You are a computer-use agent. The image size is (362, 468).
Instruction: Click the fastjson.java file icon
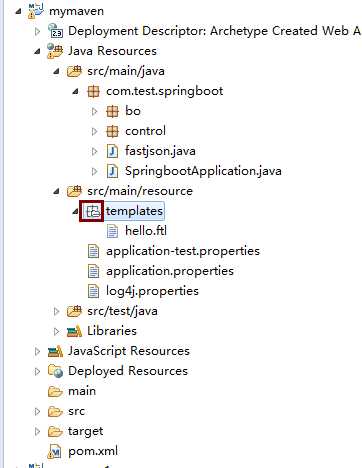click(112, 151)
